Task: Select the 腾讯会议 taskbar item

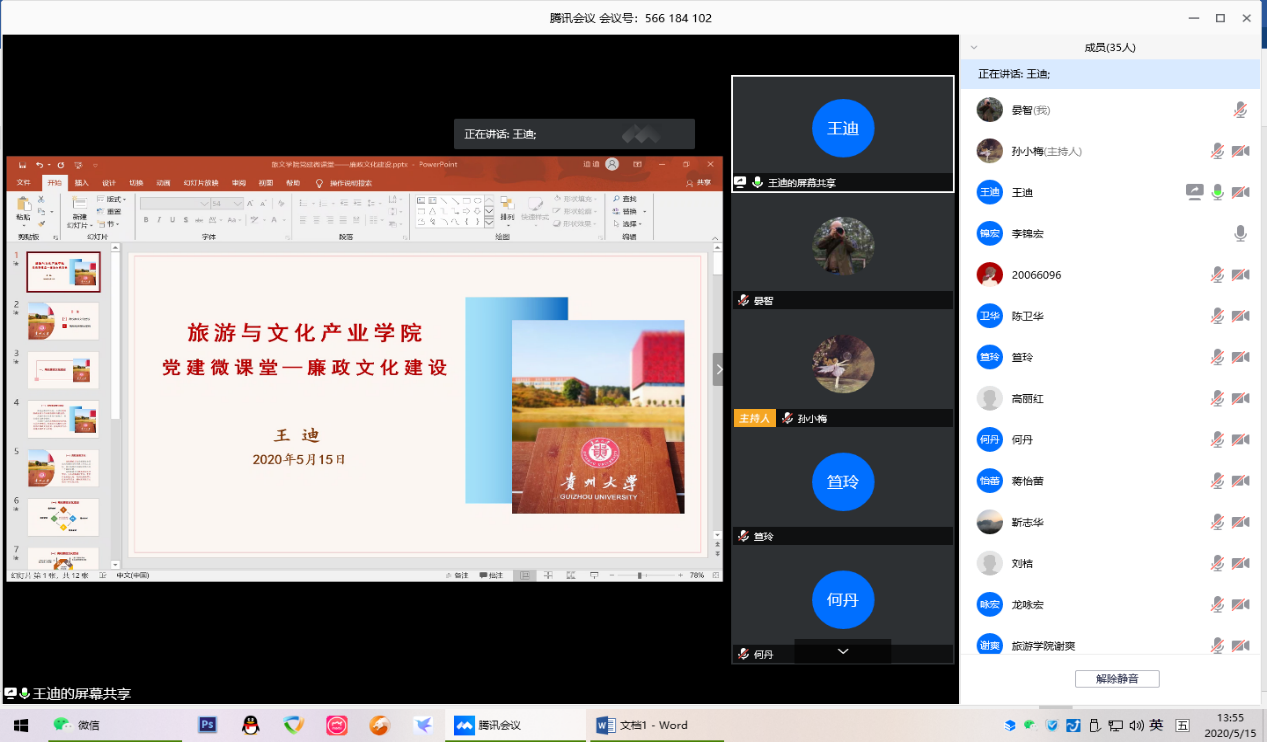Action: [x=500, y=725]
